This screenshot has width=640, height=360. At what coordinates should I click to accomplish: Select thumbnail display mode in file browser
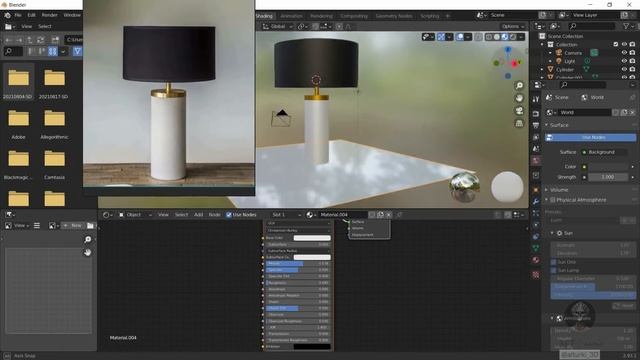pyautogui.click(x=52, y=51)
